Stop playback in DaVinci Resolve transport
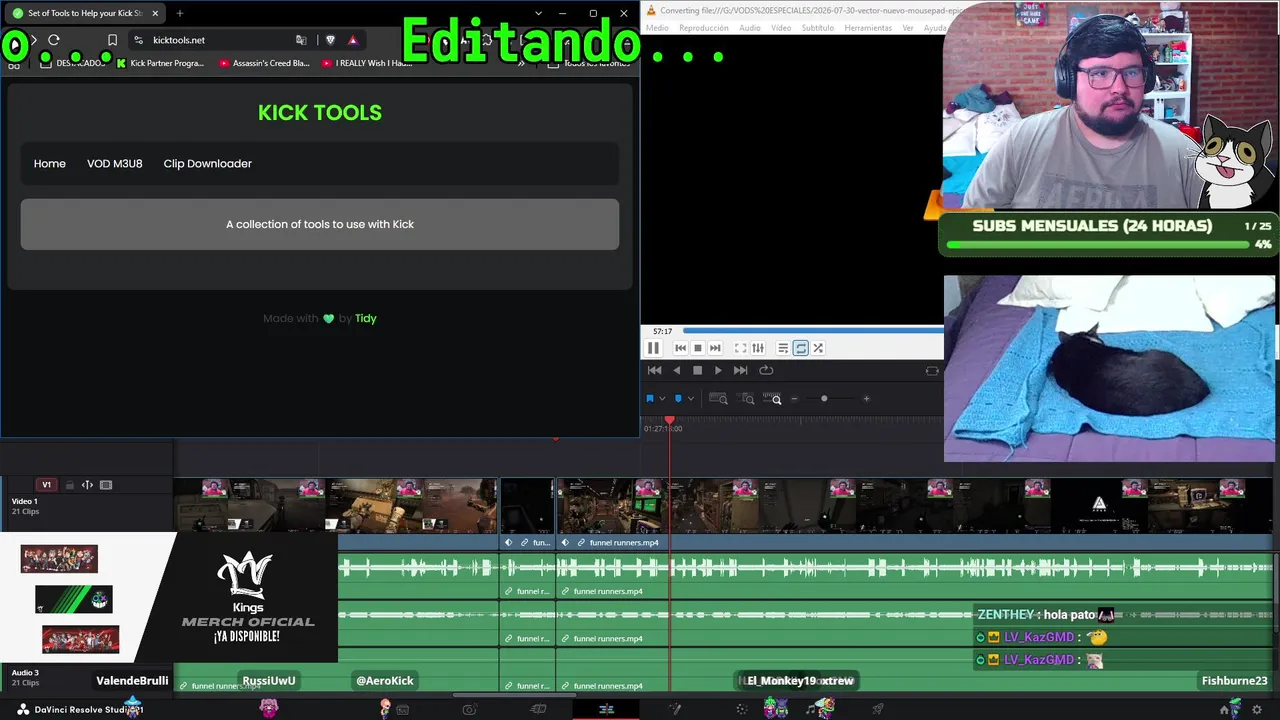 point(698,370)
